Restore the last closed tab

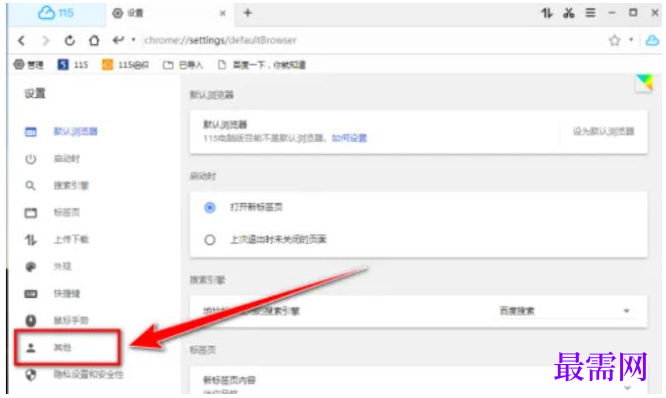[x=118, y=40]
